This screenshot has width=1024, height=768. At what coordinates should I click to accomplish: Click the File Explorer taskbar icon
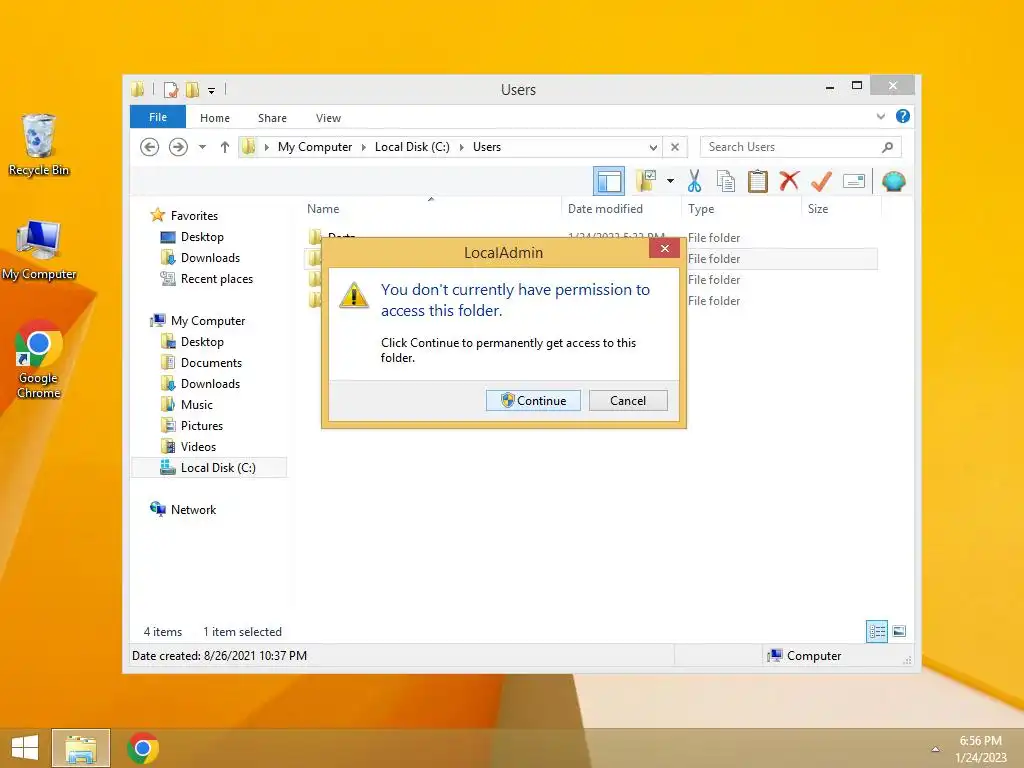(x=81, y=748)
